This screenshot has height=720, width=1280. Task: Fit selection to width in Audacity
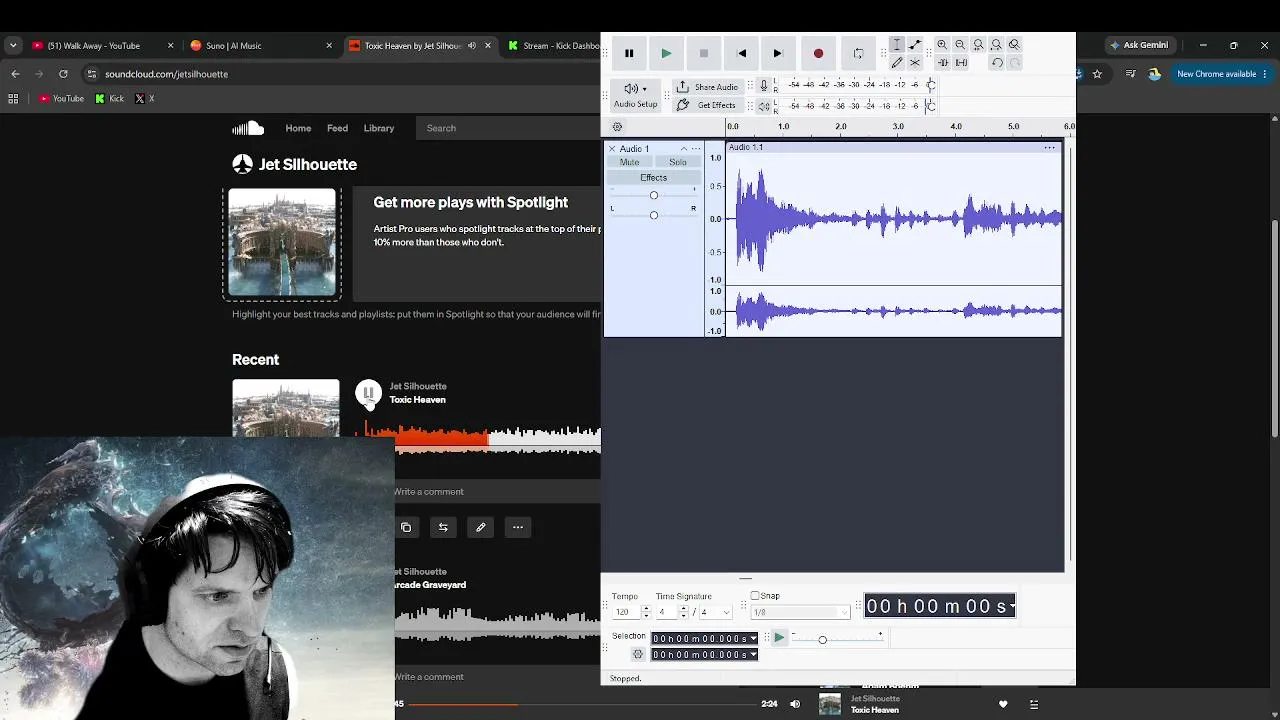click(x=978, y=45)
